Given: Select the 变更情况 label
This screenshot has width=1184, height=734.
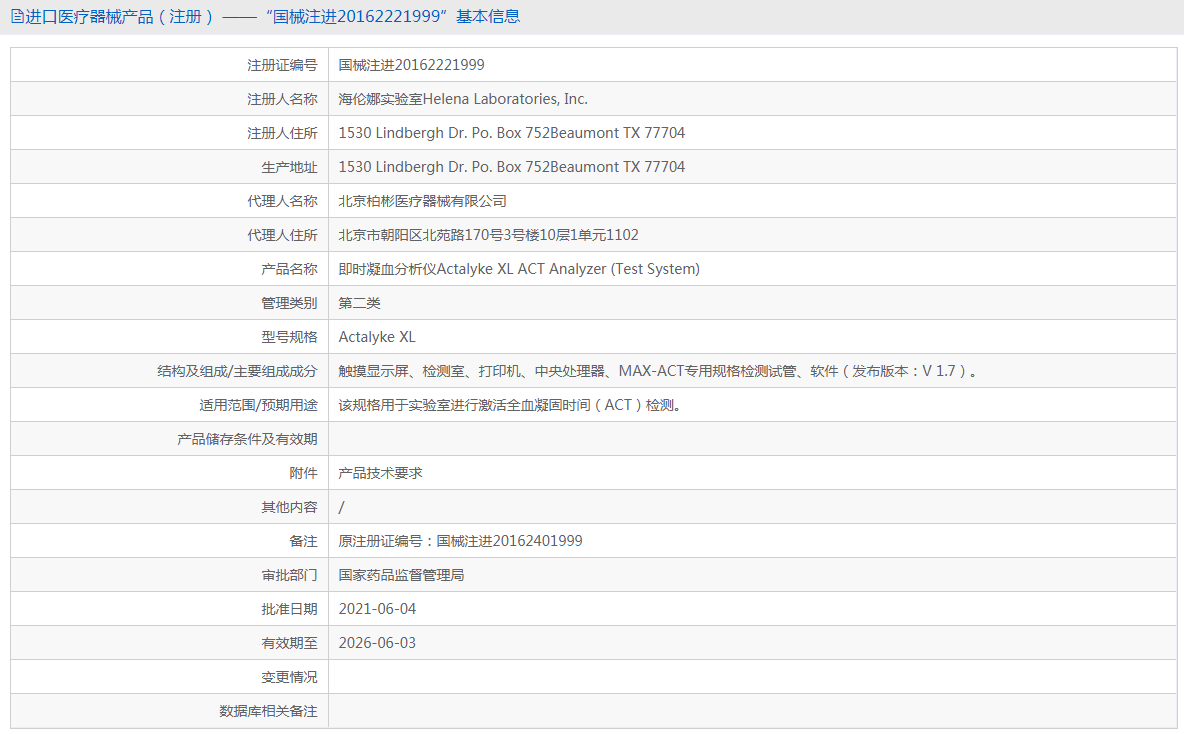Looking at the screenshot, I should coord(289,677).
